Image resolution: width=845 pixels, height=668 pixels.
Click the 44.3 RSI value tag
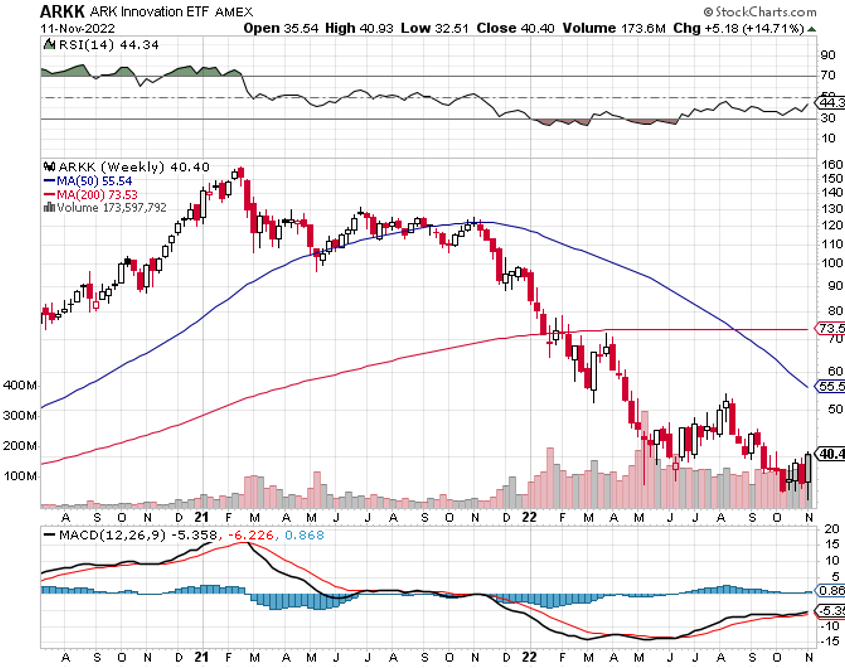tap(830, 102)
